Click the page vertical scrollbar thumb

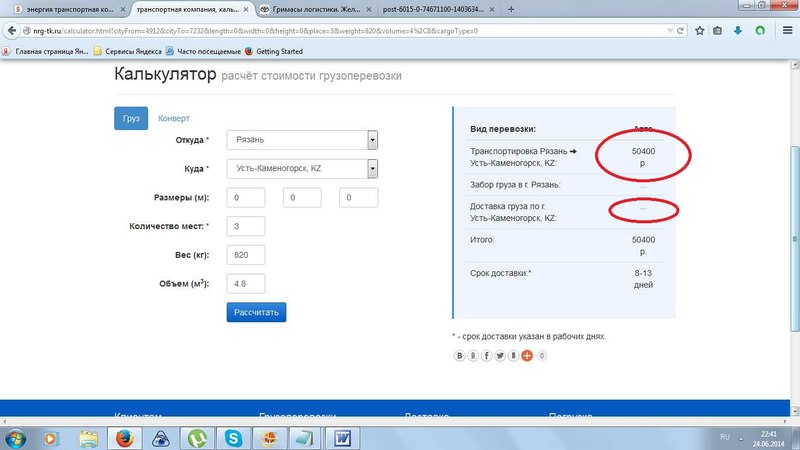(794, 239)
